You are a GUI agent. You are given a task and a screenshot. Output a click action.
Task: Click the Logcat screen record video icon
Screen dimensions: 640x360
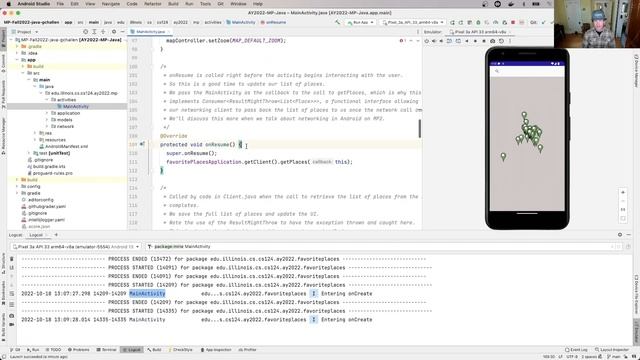tap(11, 324)
